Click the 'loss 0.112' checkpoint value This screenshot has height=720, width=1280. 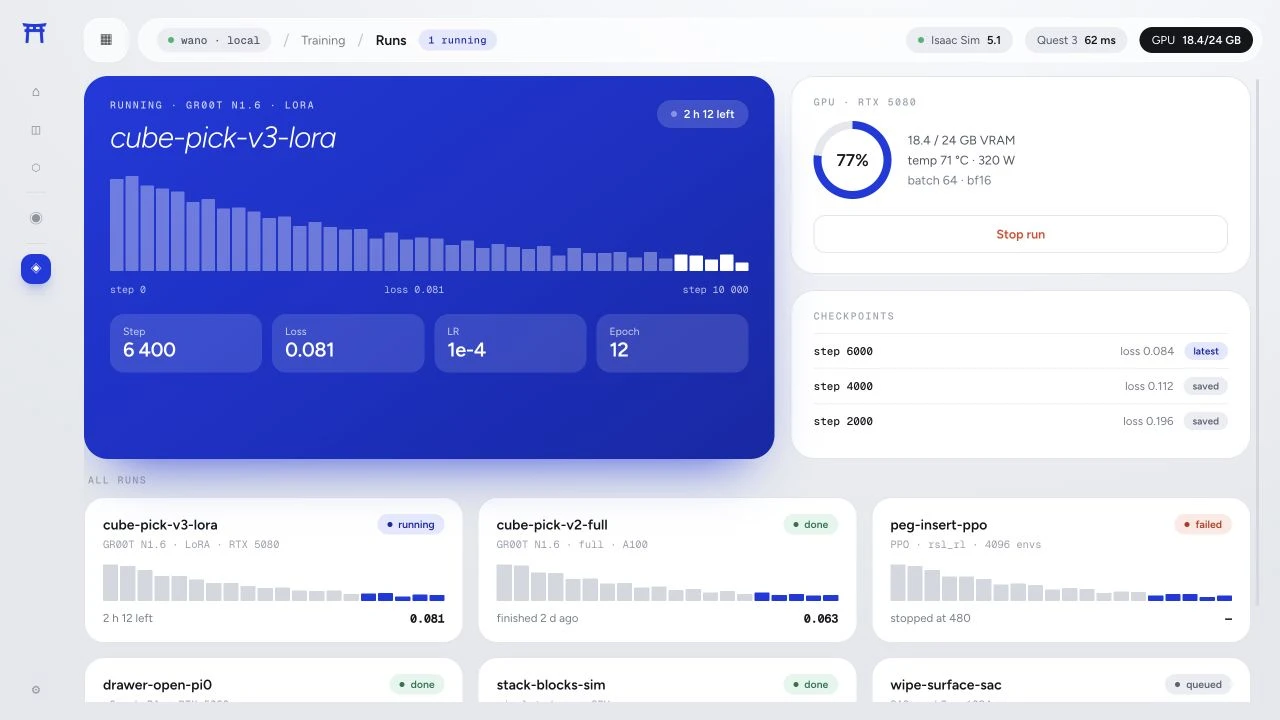pos(1149,386)
